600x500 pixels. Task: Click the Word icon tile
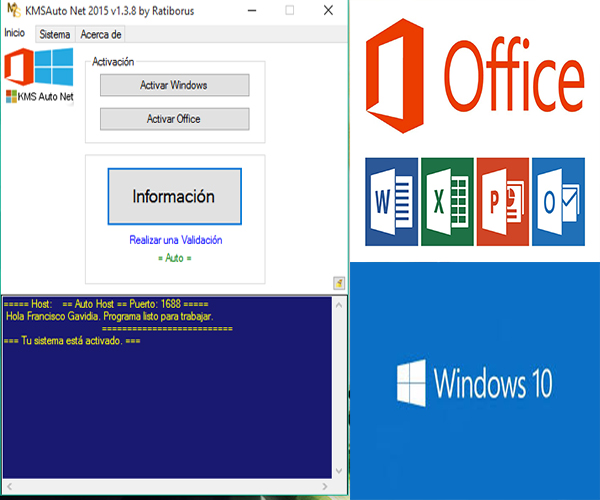[391, 202]
